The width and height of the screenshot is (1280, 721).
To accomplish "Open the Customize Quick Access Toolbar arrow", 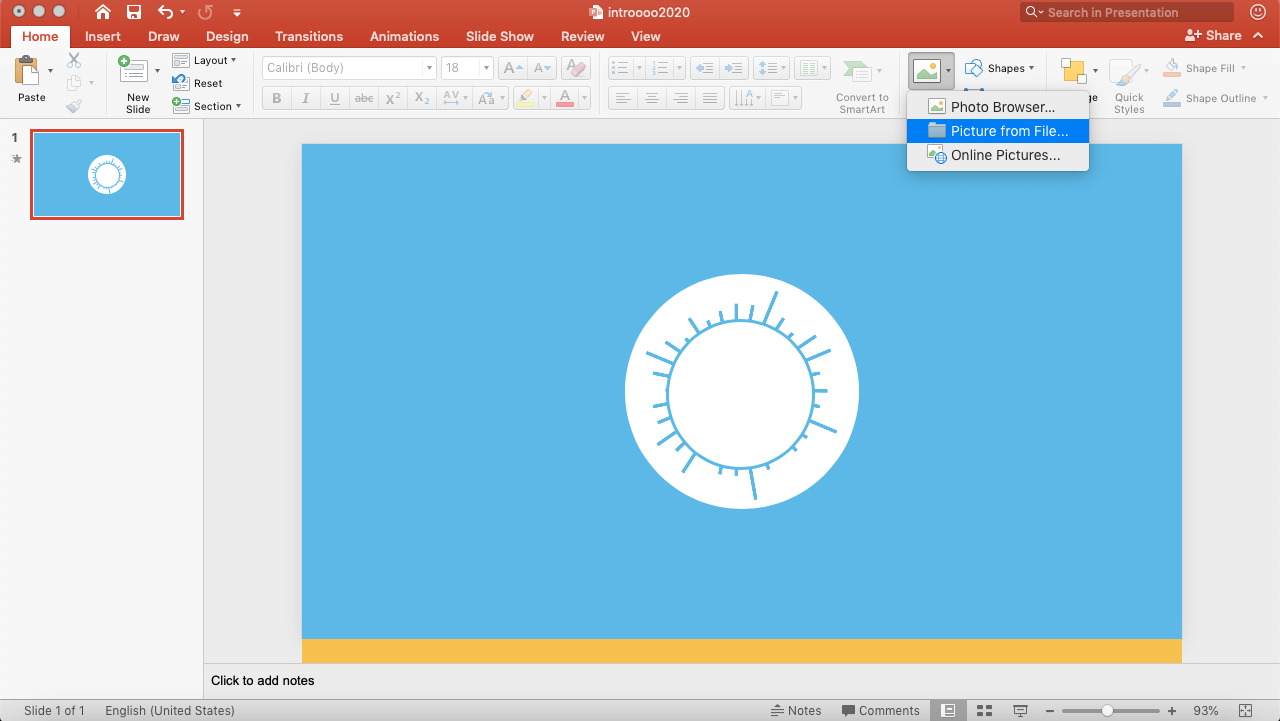I will (x=237, y=13).
